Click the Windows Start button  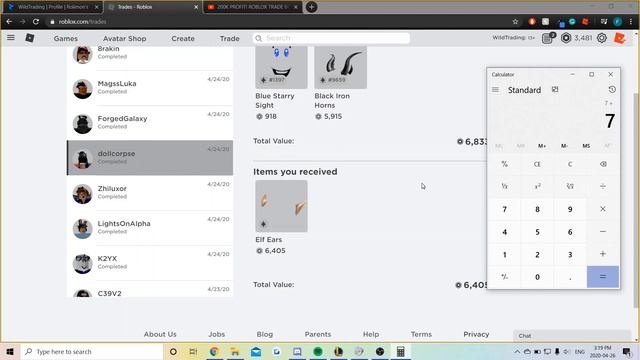click(10, 351)
